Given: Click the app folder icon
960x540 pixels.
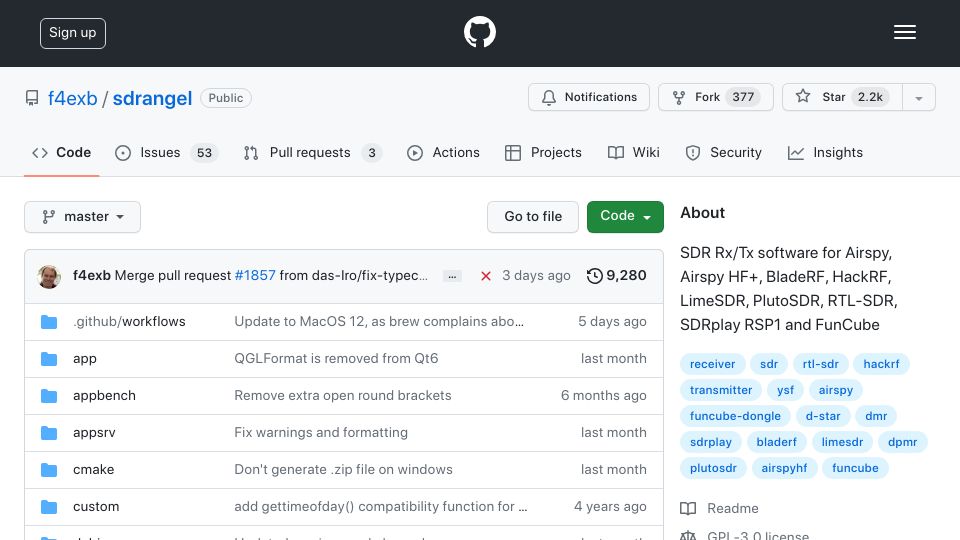Looking at the screenshot, I should click(x=49, y=359).
